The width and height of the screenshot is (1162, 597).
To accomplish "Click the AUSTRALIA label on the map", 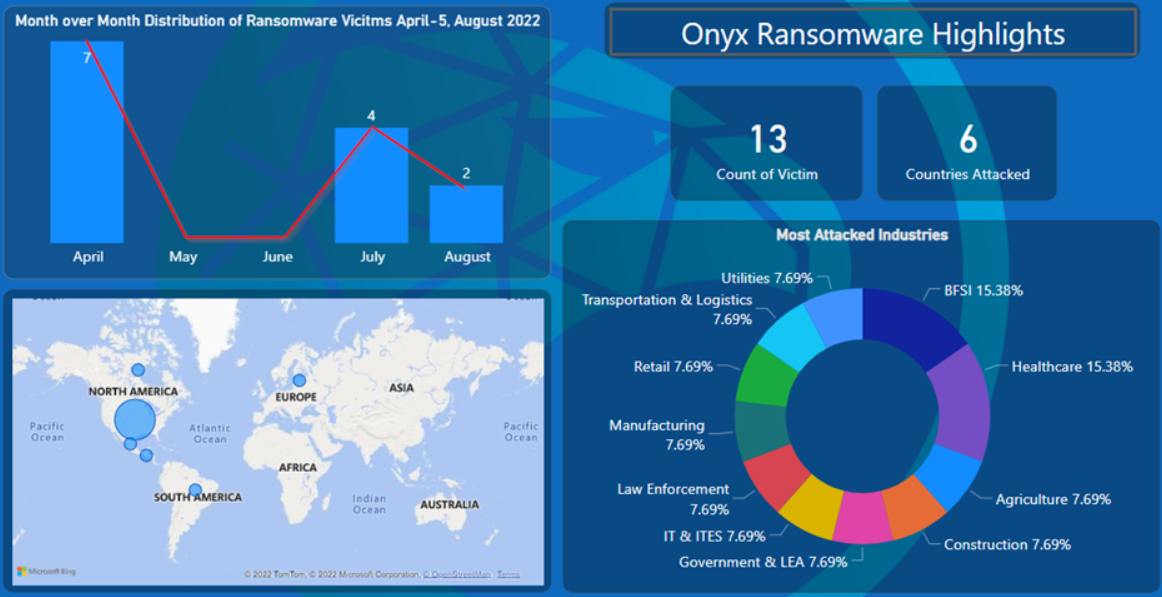I will click(x=449, y=504).
